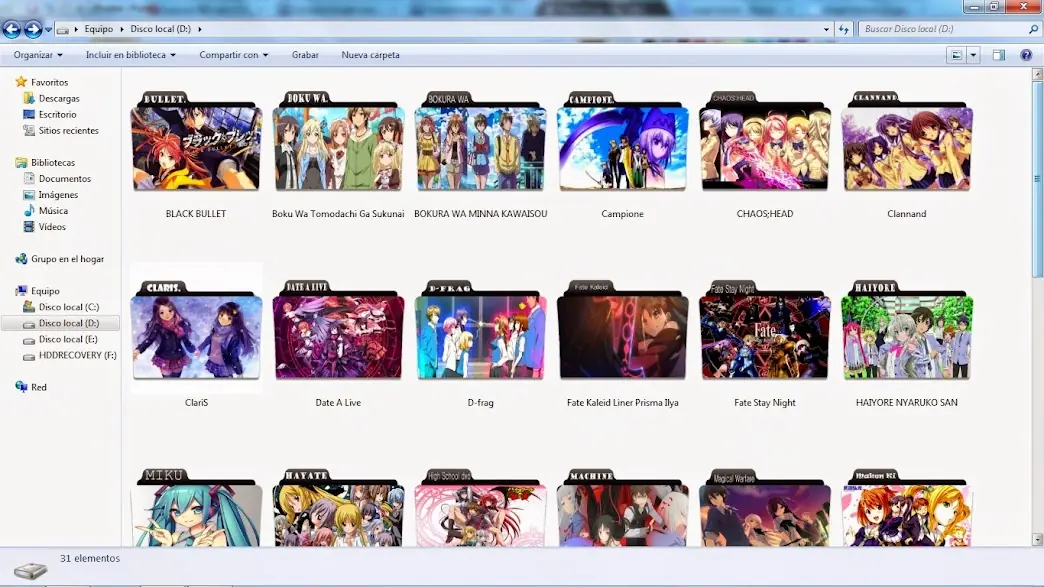Select the MACHINE folder thumbnail
Viewport: 1044px width, 587px height.
point(623,507)
